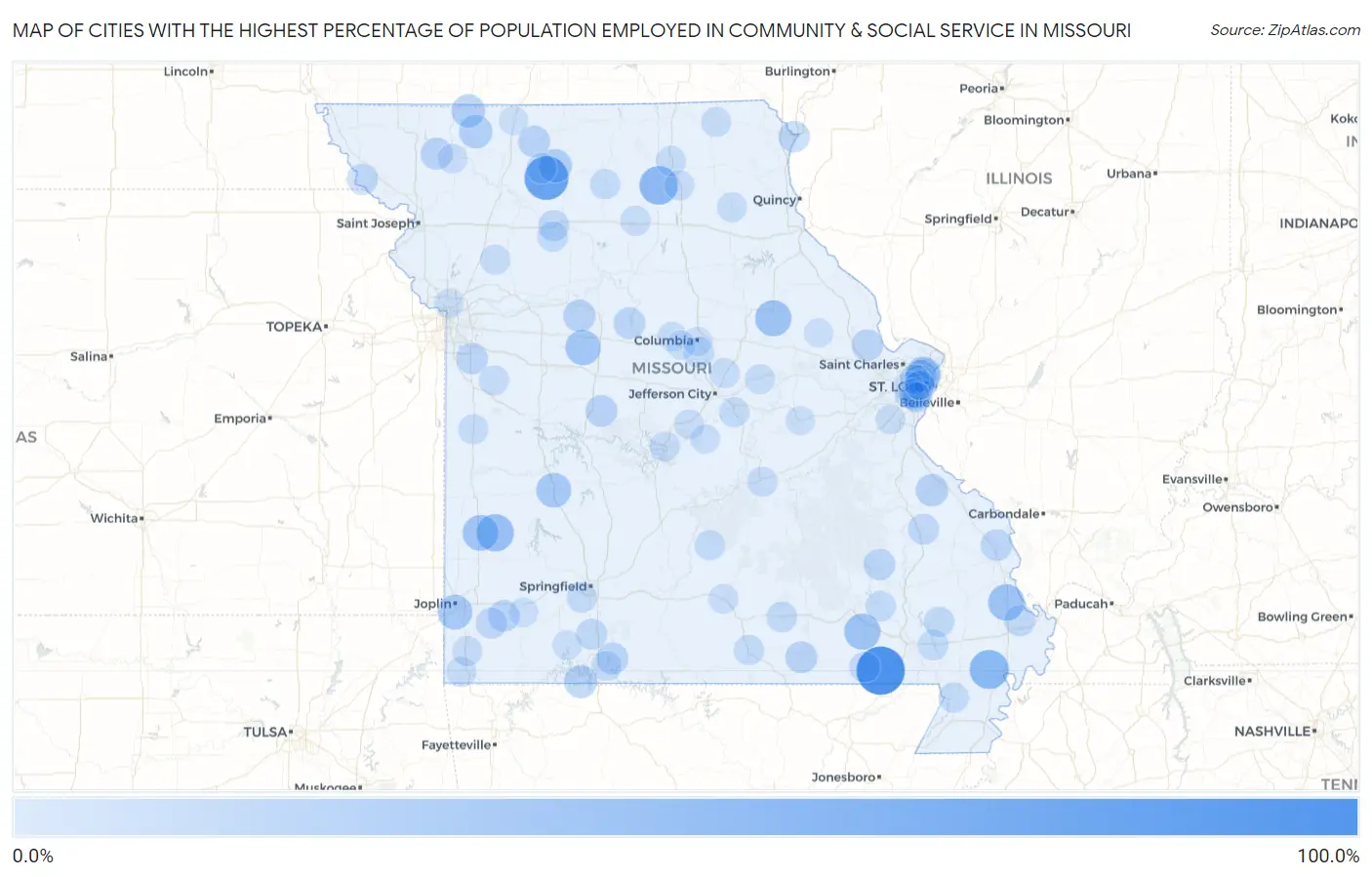Click the Source: ZipAtlas.com text
This screenshot has width=1372, height=877.
coord(1285,30)
